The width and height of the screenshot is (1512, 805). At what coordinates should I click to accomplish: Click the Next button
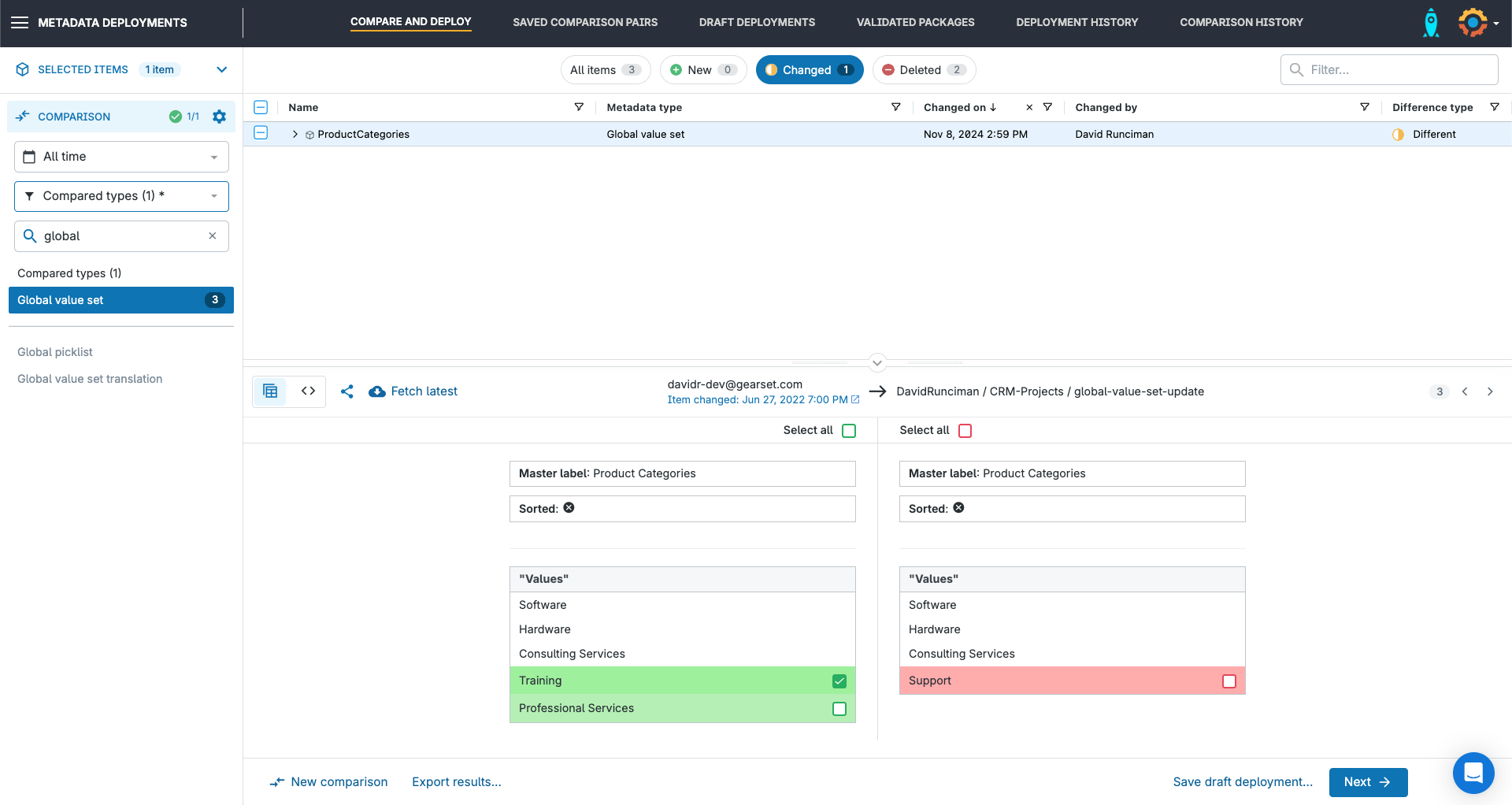(1368, 782)
